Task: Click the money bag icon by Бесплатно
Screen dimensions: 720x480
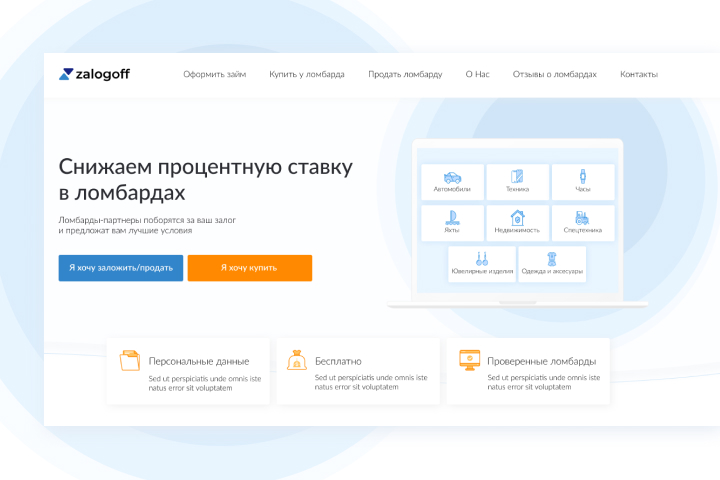Action: click(297, 360)
